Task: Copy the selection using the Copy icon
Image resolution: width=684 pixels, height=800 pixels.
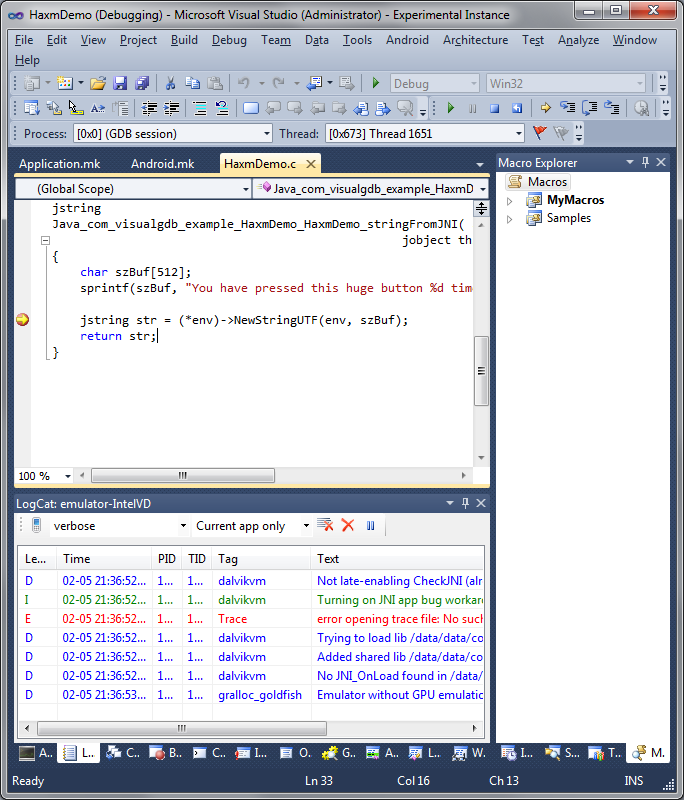Action: 192,83
